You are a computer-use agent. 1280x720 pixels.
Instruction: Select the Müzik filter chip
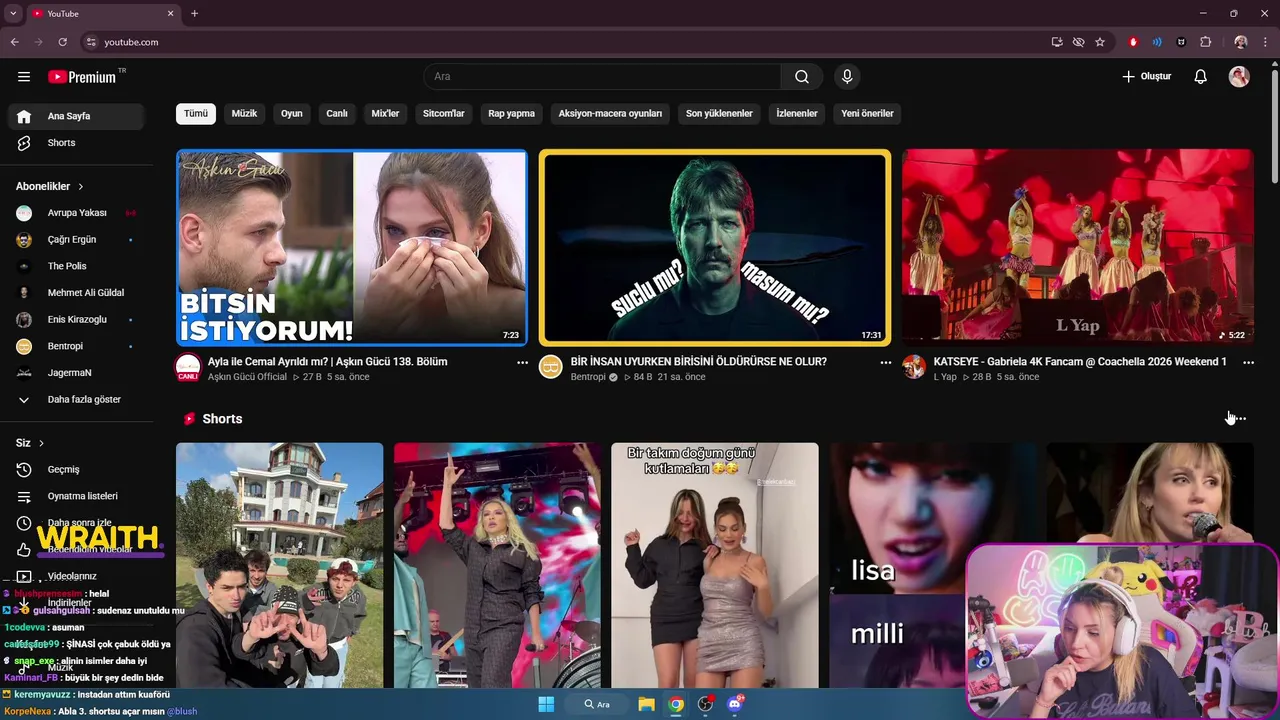(244, 114)
